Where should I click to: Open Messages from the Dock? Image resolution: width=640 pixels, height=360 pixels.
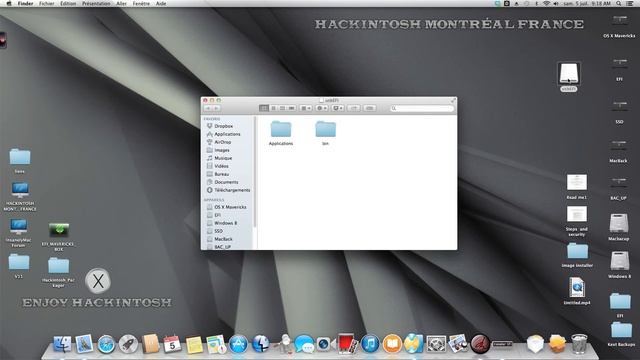(304, 344)
